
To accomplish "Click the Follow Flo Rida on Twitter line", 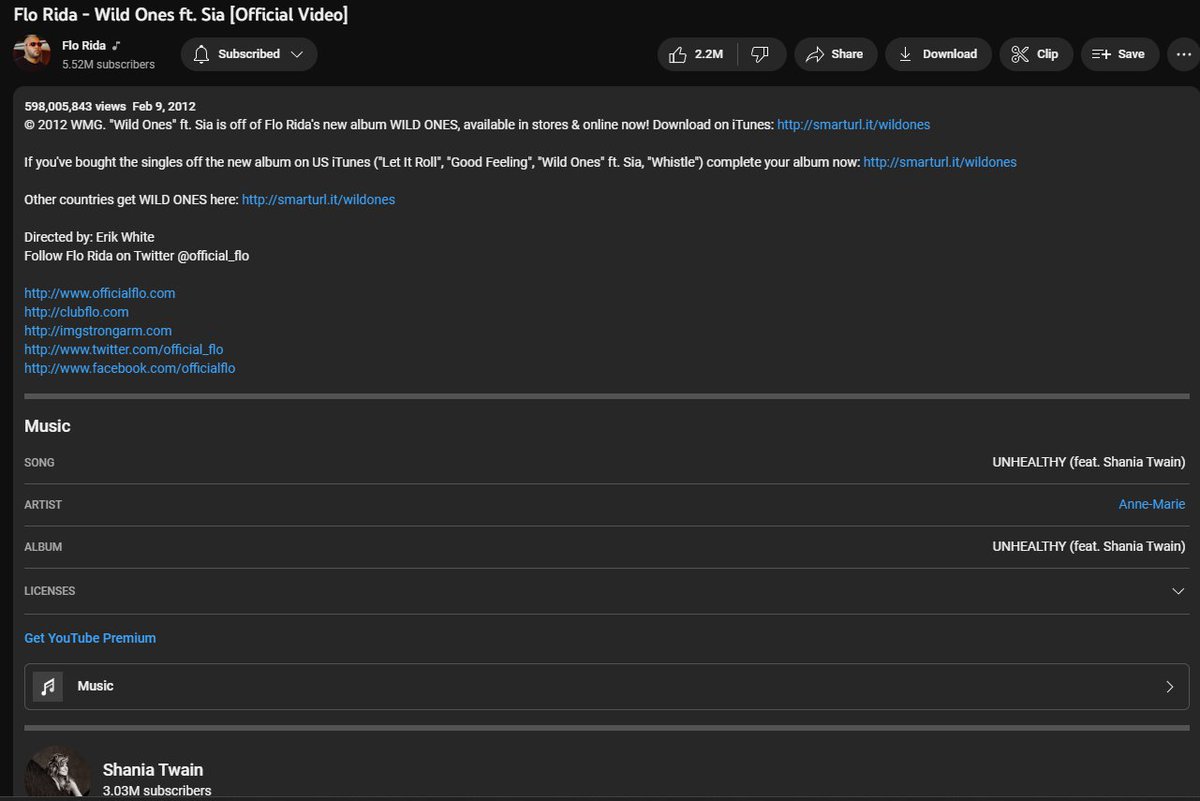I will click(137, 256).
